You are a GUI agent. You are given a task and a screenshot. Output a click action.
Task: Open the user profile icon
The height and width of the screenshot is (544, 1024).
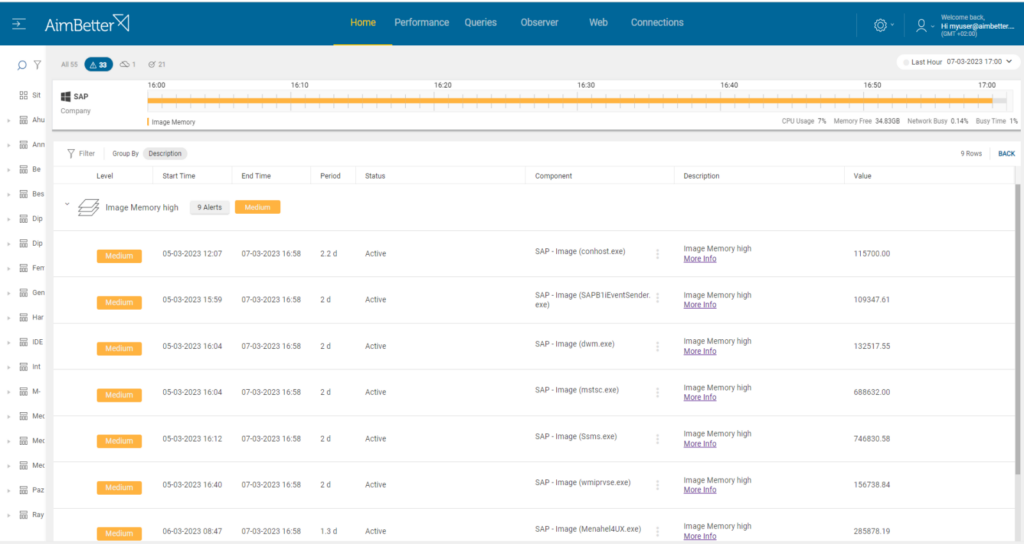921,25
